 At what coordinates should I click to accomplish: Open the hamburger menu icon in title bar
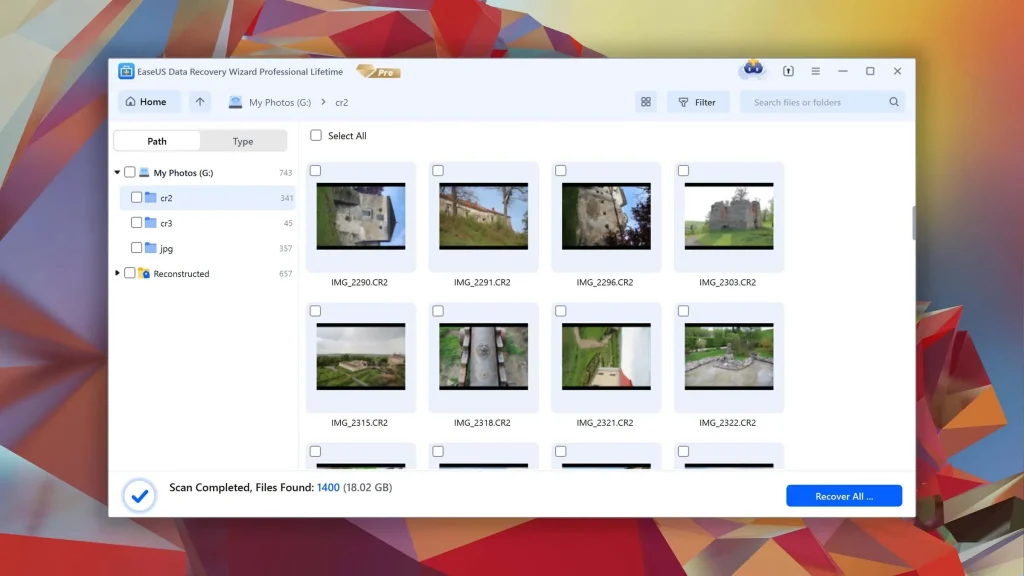click(816, 71)
